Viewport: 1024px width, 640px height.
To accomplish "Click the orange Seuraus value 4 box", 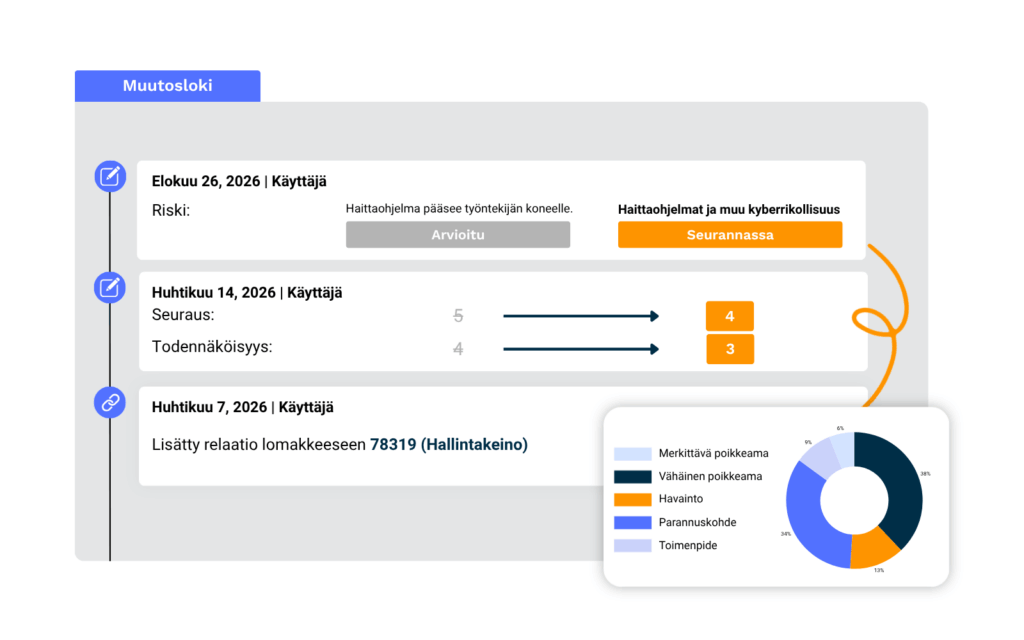I will pos(730,316).
